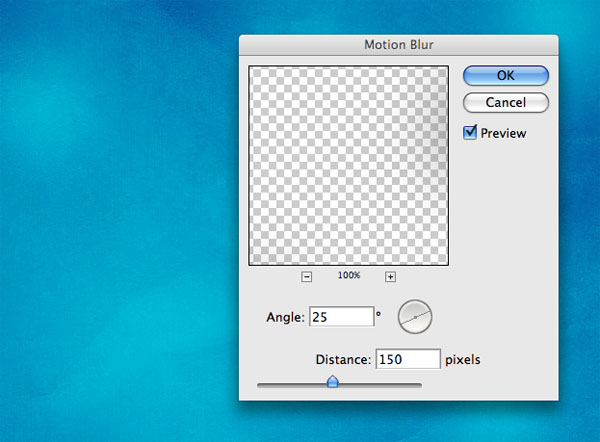Toggle the Preview checkbox
The width and height of the screenshot is (600, 442).
pos(470,133)
